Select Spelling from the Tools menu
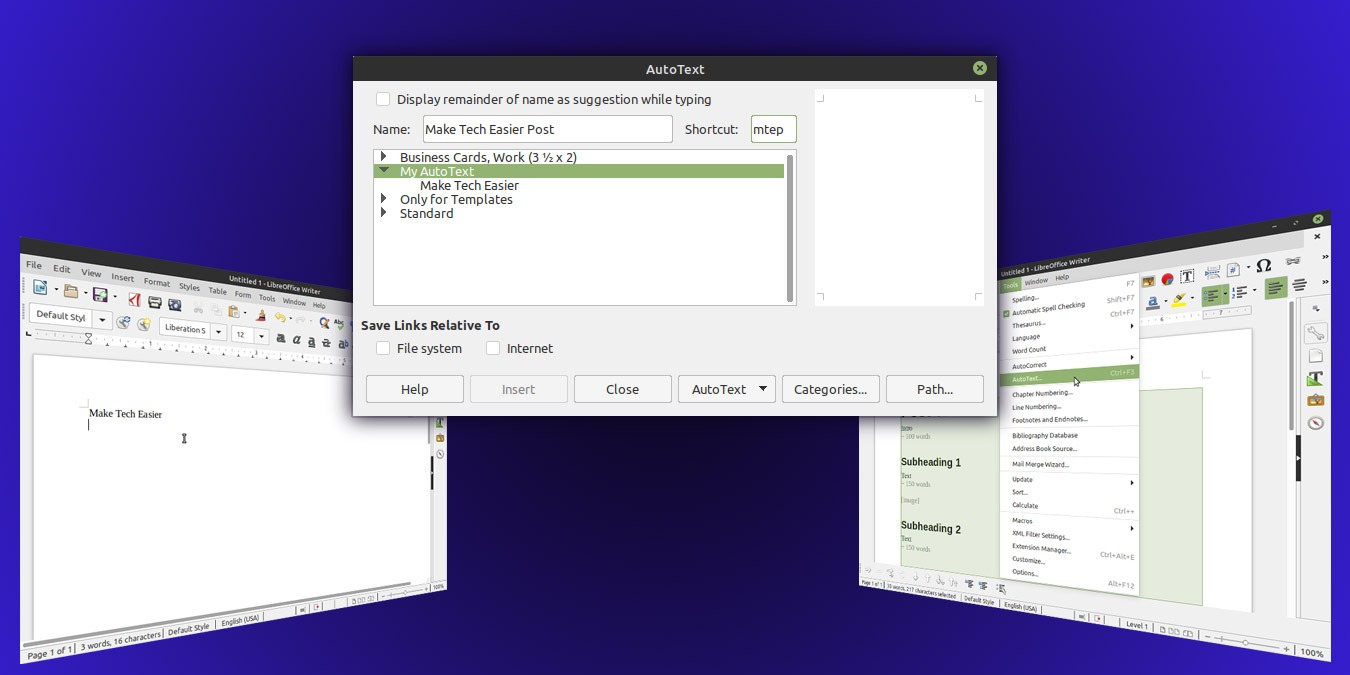 [x=1024, y=297]
